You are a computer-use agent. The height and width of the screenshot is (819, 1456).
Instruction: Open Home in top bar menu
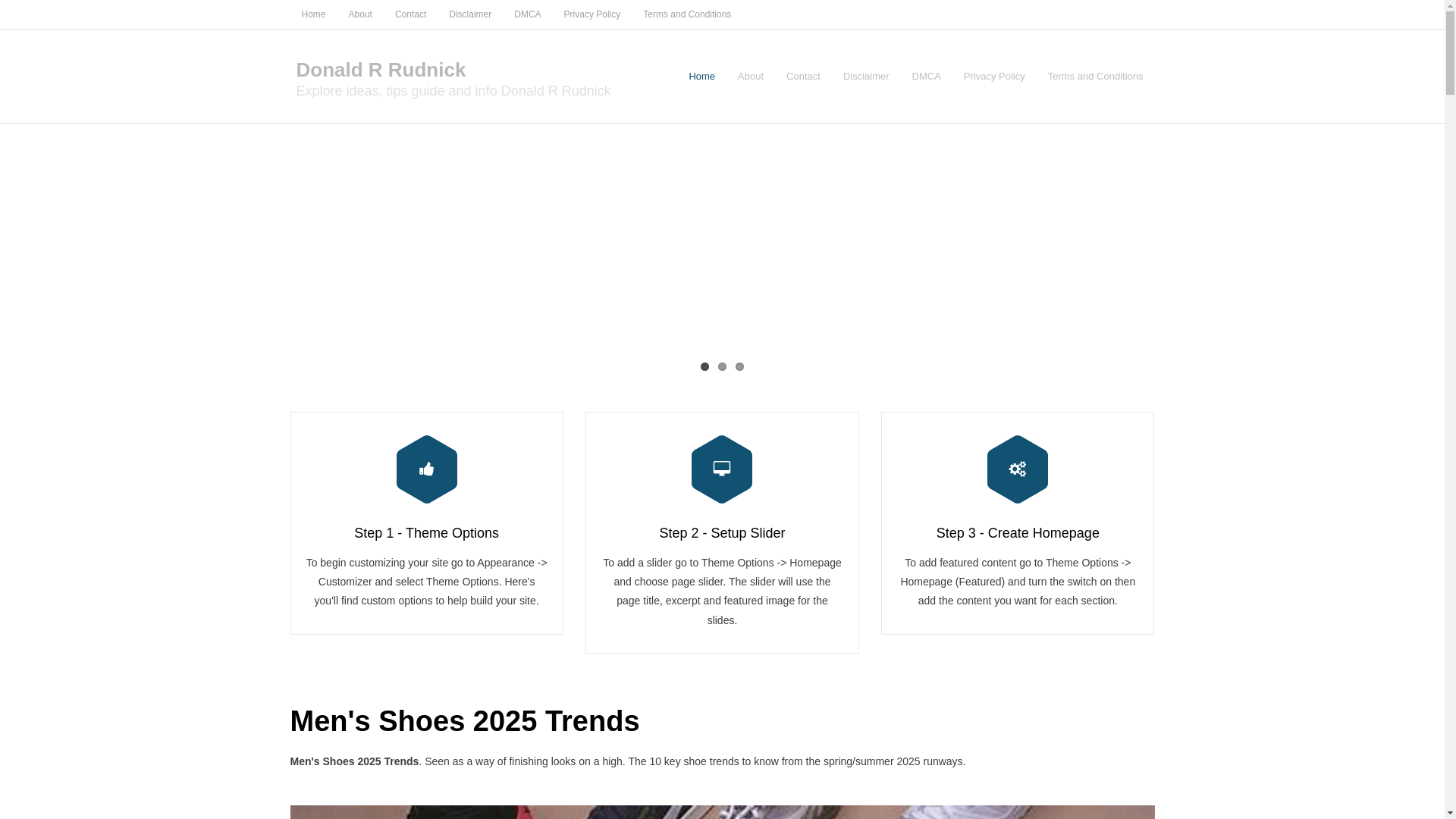(x=313, y=14)
